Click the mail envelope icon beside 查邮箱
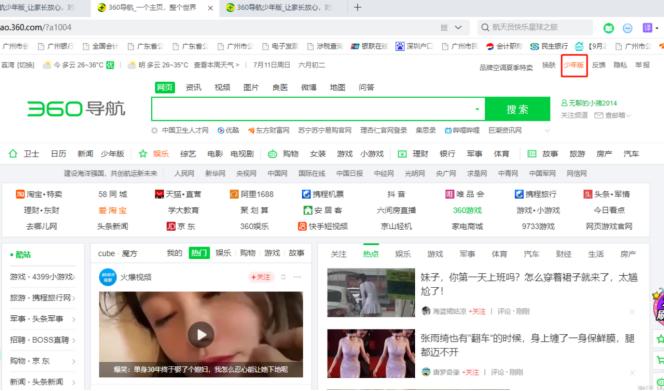664x391 pixels. [599, 115]
